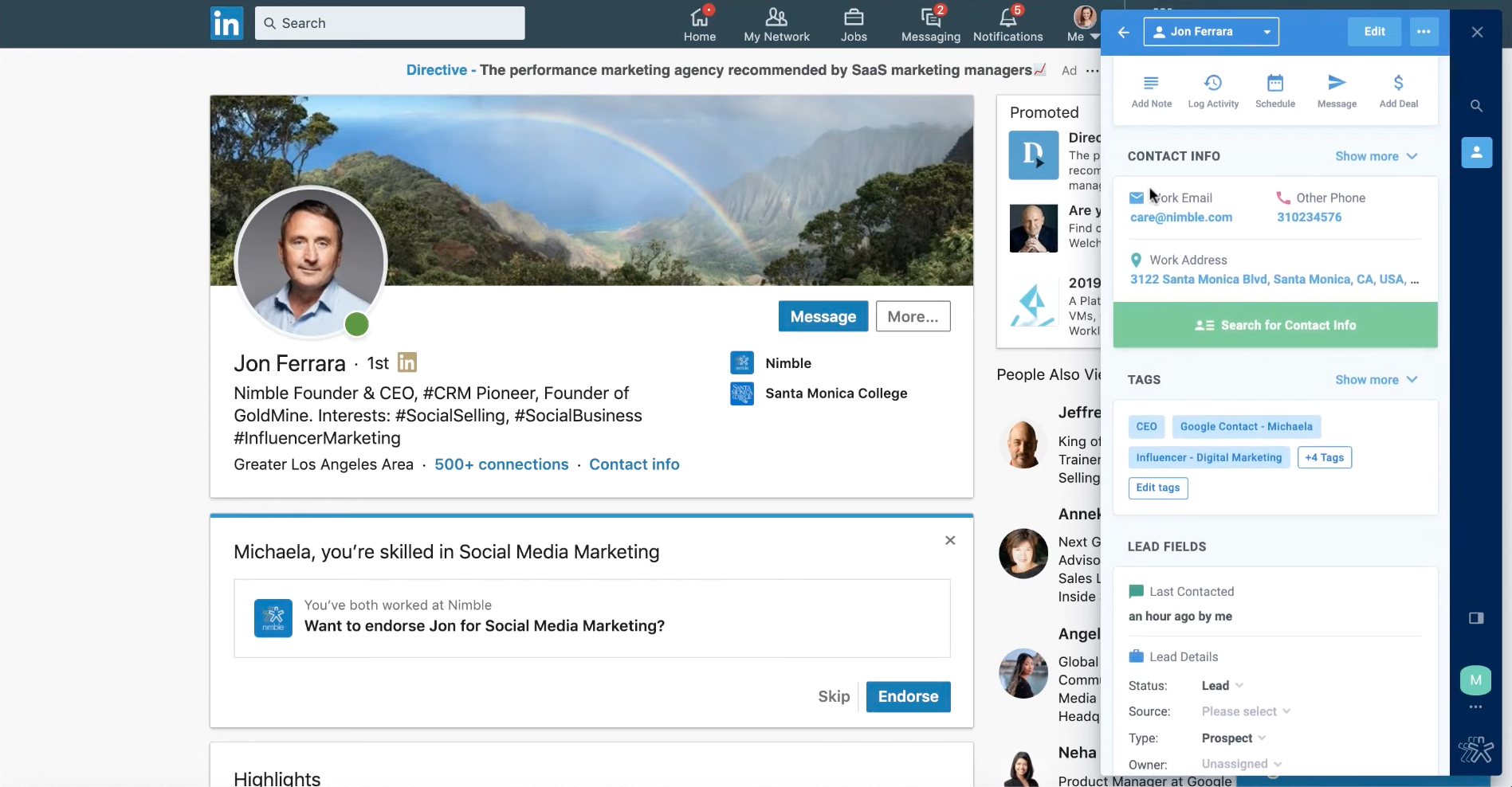The width and height of the screenshot is (1512, 787).
Task: Click Angela's profile photo in People Also Viewed
Action: [1023, 674]
